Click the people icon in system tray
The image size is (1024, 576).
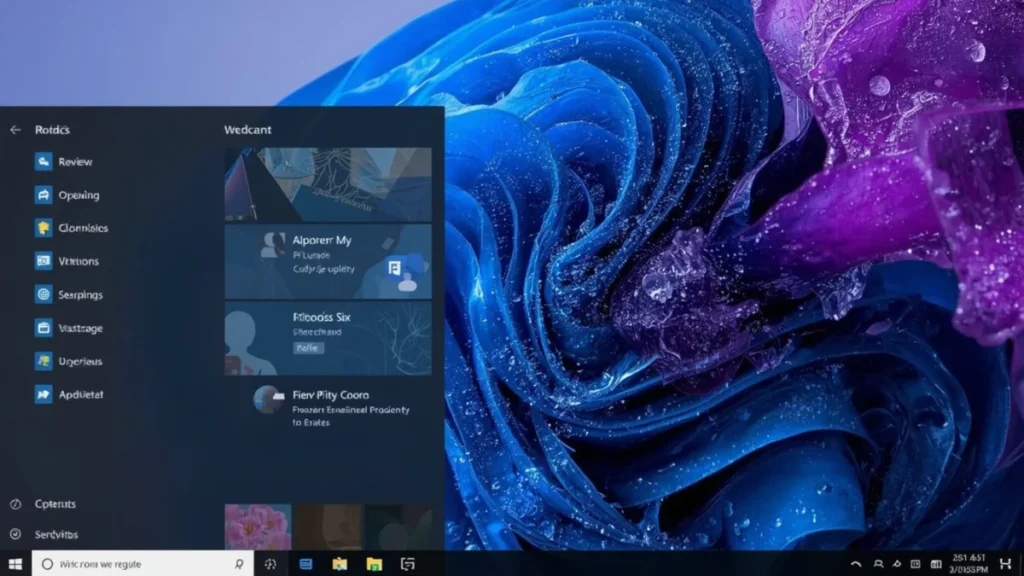[x=878, y=564]
